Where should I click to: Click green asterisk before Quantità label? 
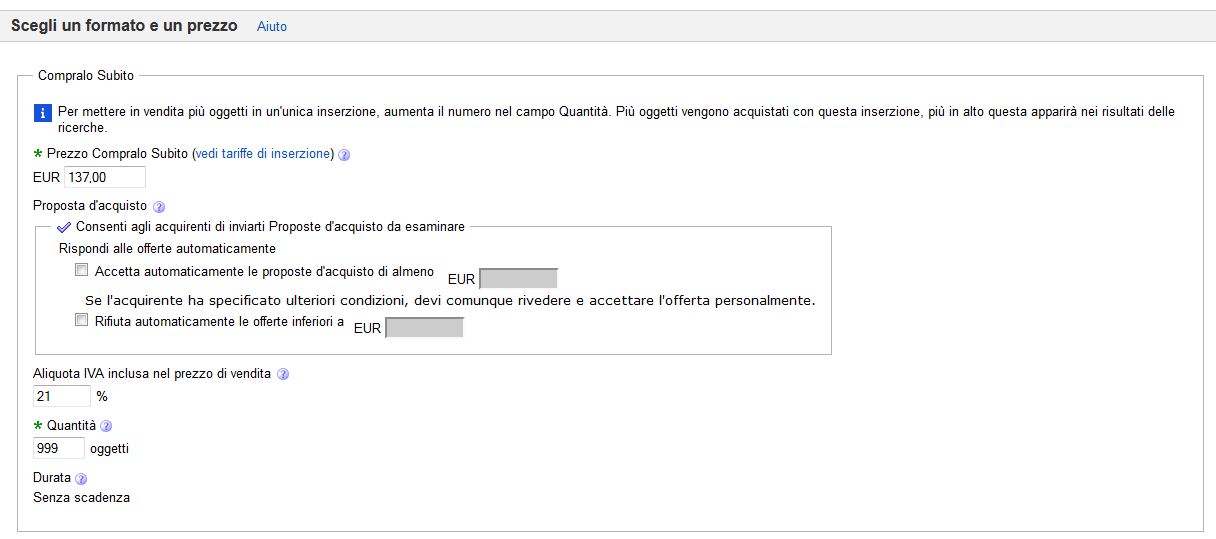tap(38, 426)
